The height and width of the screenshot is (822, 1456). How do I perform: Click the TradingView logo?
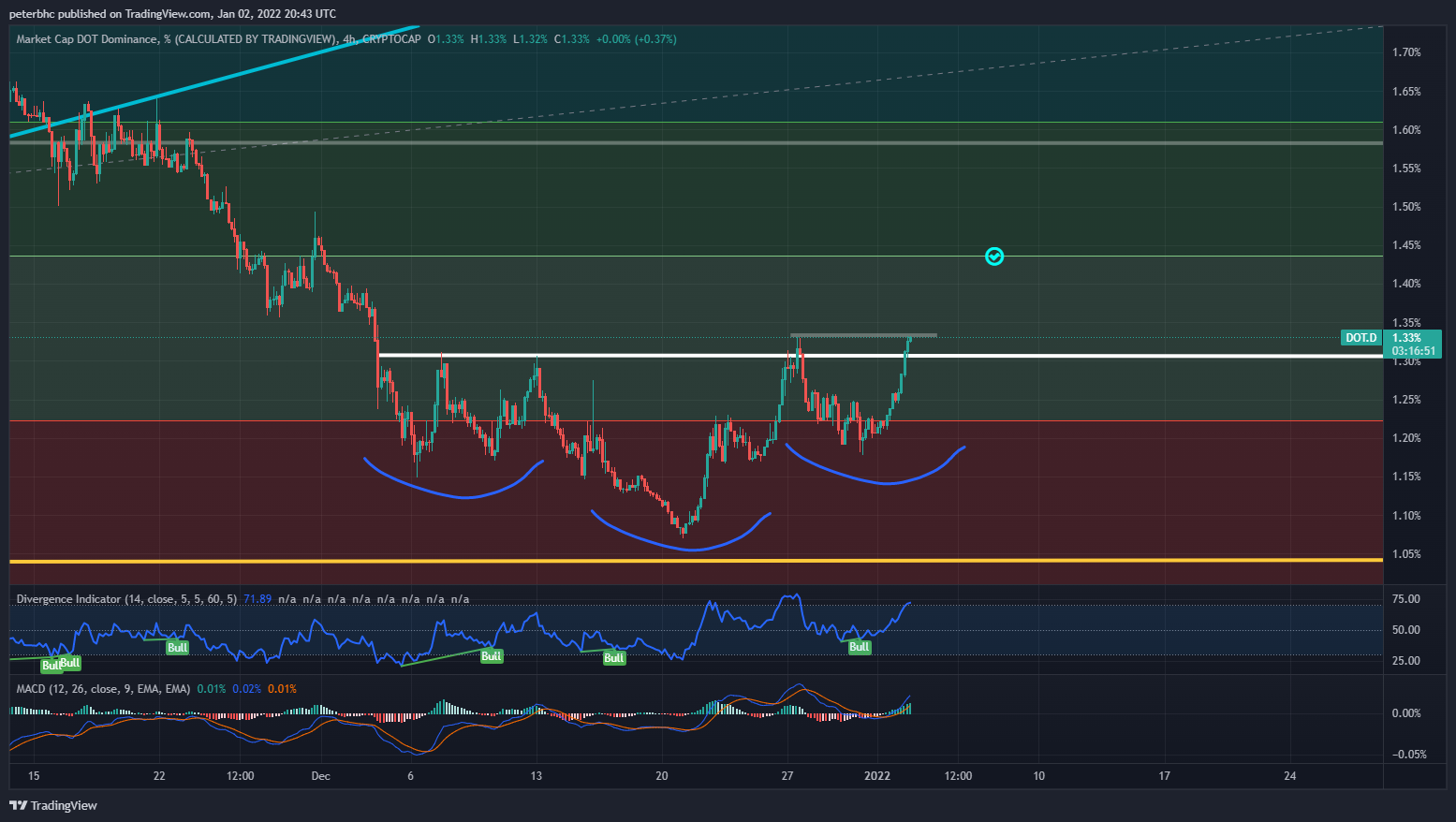point(53,805)
